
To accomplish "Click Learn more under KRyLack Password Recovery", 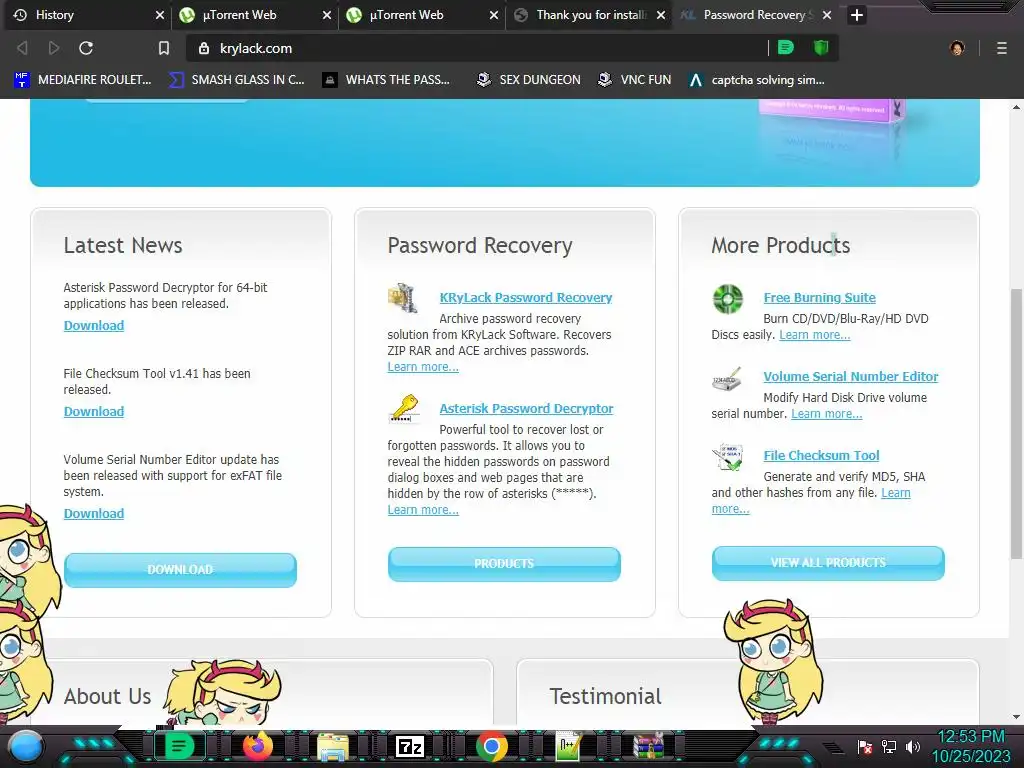I will pyautogui.click(x=423, y=366).
